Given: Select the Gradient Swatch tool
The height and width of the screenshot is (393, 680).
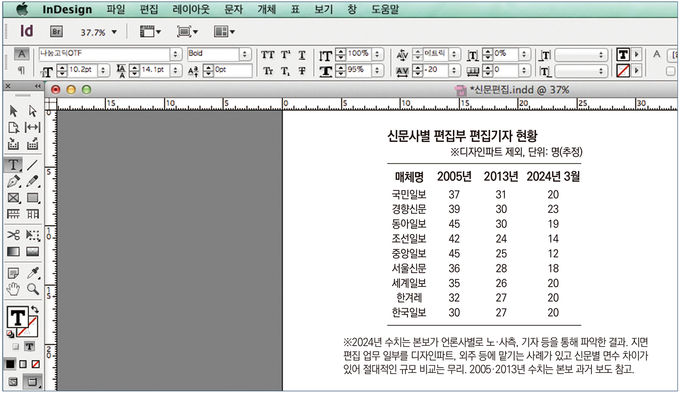Looking at the screenshot, I should (13, 252).
